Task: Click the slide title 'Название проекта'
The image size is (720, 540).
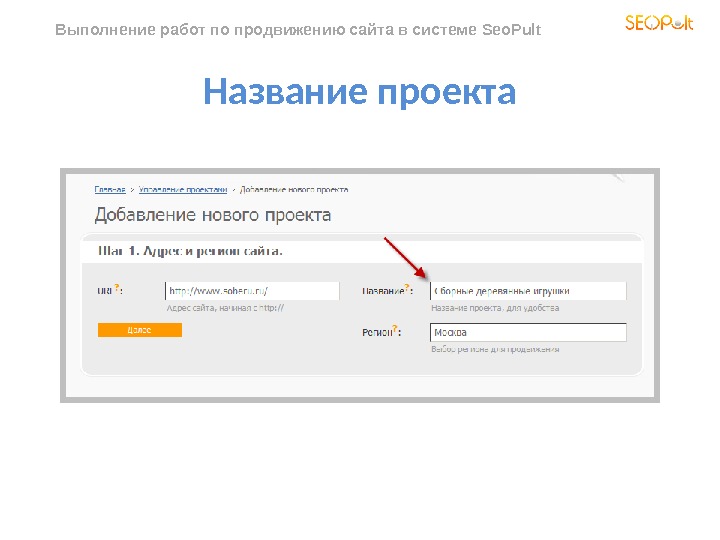Action: 360,92
